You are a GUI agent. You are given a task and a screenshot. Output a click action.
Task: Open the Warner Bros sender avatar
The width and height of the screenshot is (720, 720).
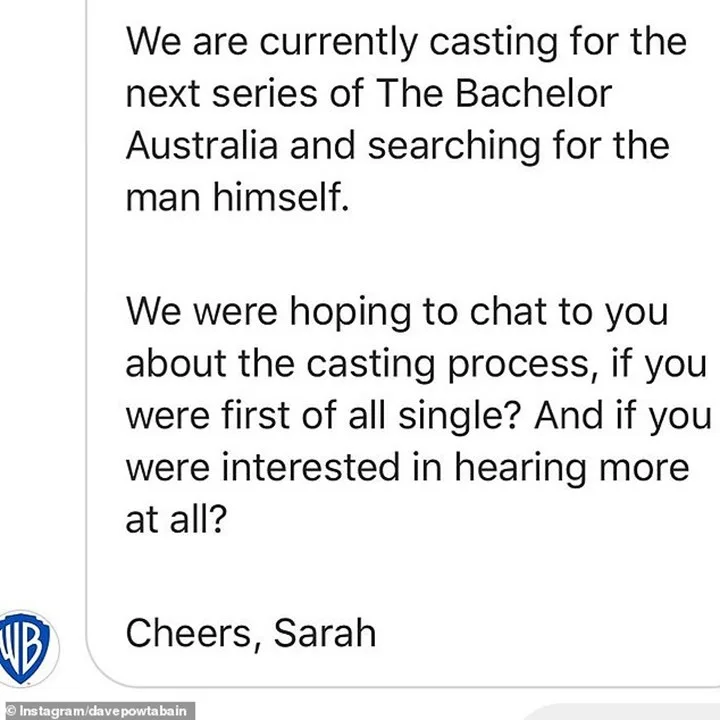click(27, 648)
